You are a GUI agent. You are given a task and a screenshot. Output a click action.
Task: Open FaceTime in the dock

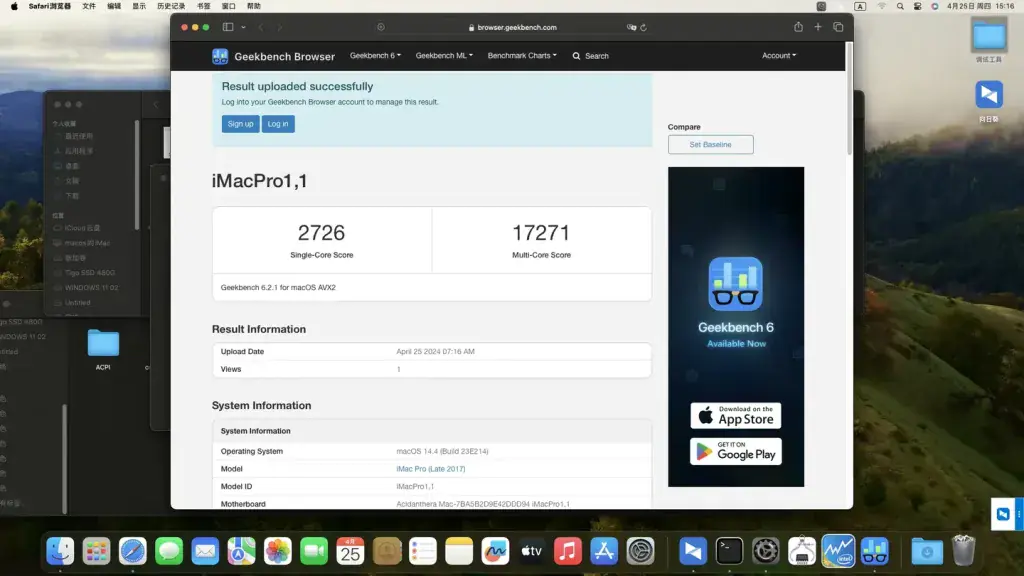pos(314,551)
